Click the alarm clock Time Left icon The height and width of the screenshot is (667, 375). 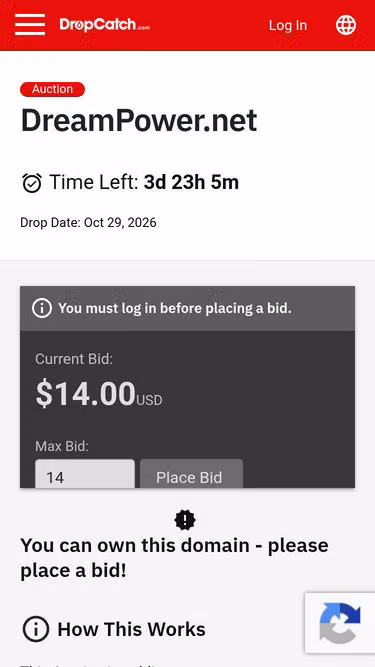[32, 183]
